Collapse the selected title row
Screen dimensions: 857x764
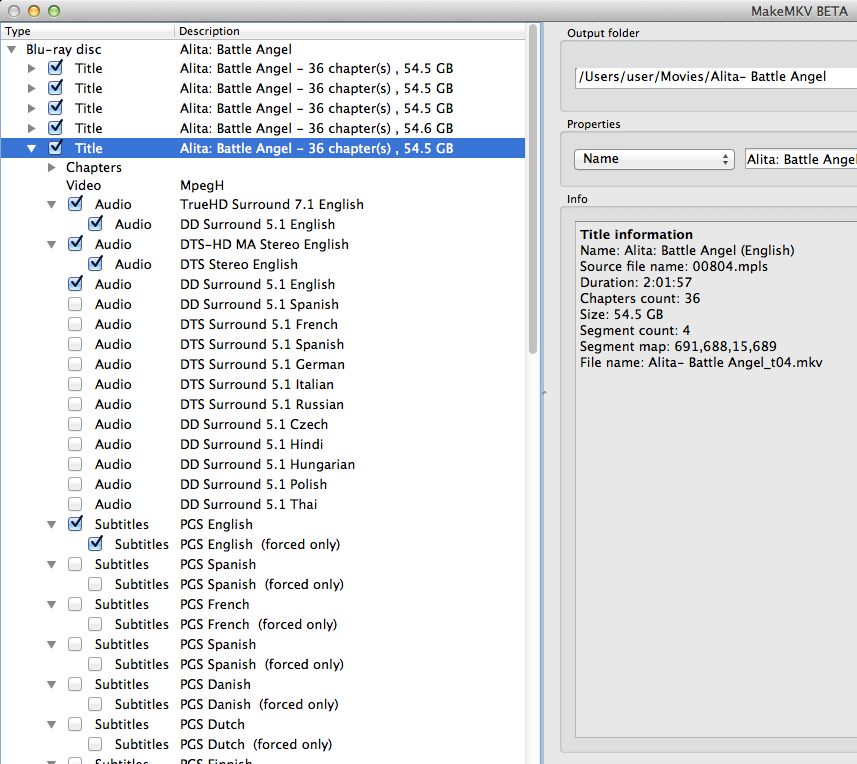click(x=32, y=148)
